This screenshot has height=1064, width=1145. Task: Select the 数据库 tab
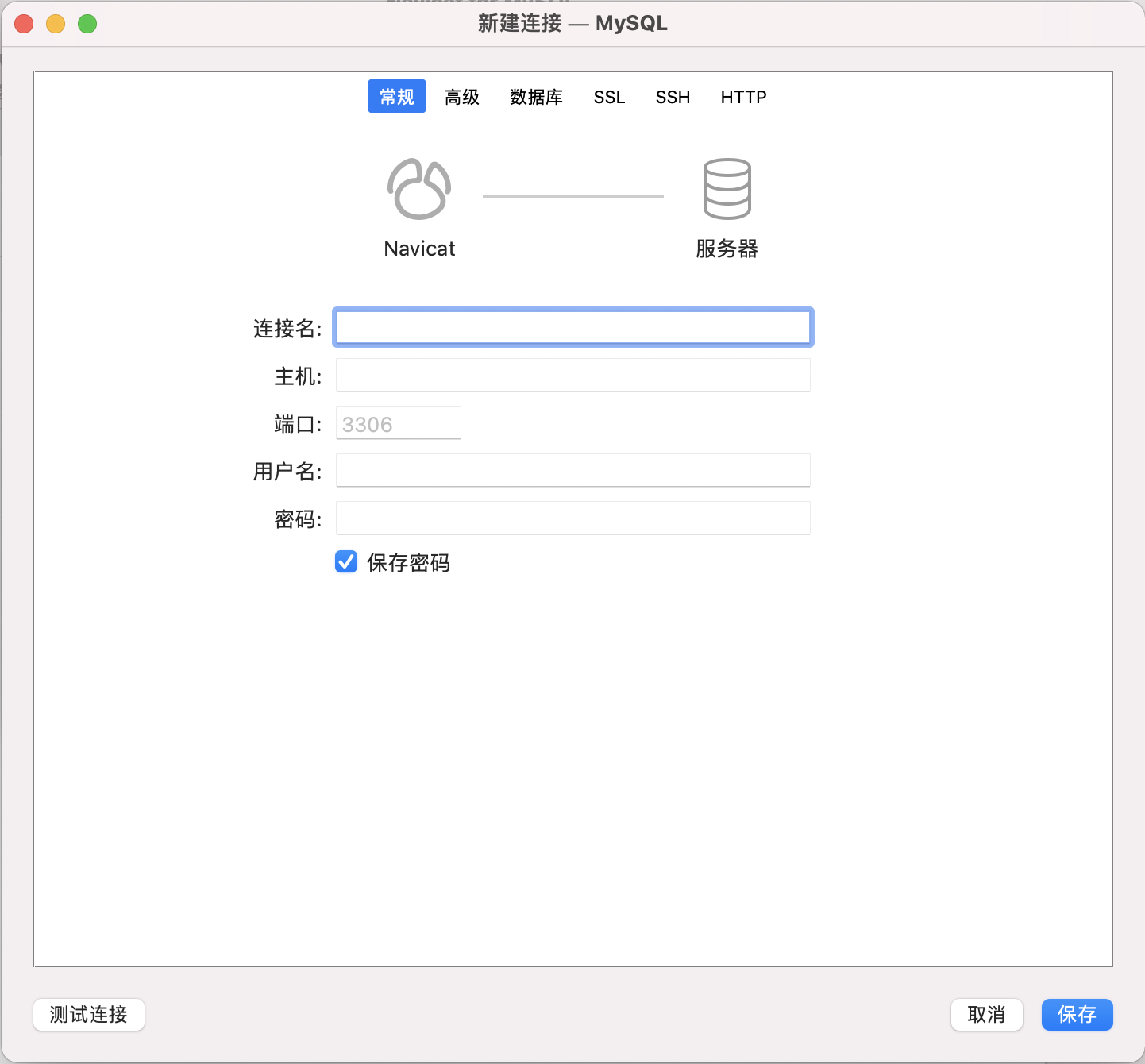pyautogui.click(x=537, y=97)
